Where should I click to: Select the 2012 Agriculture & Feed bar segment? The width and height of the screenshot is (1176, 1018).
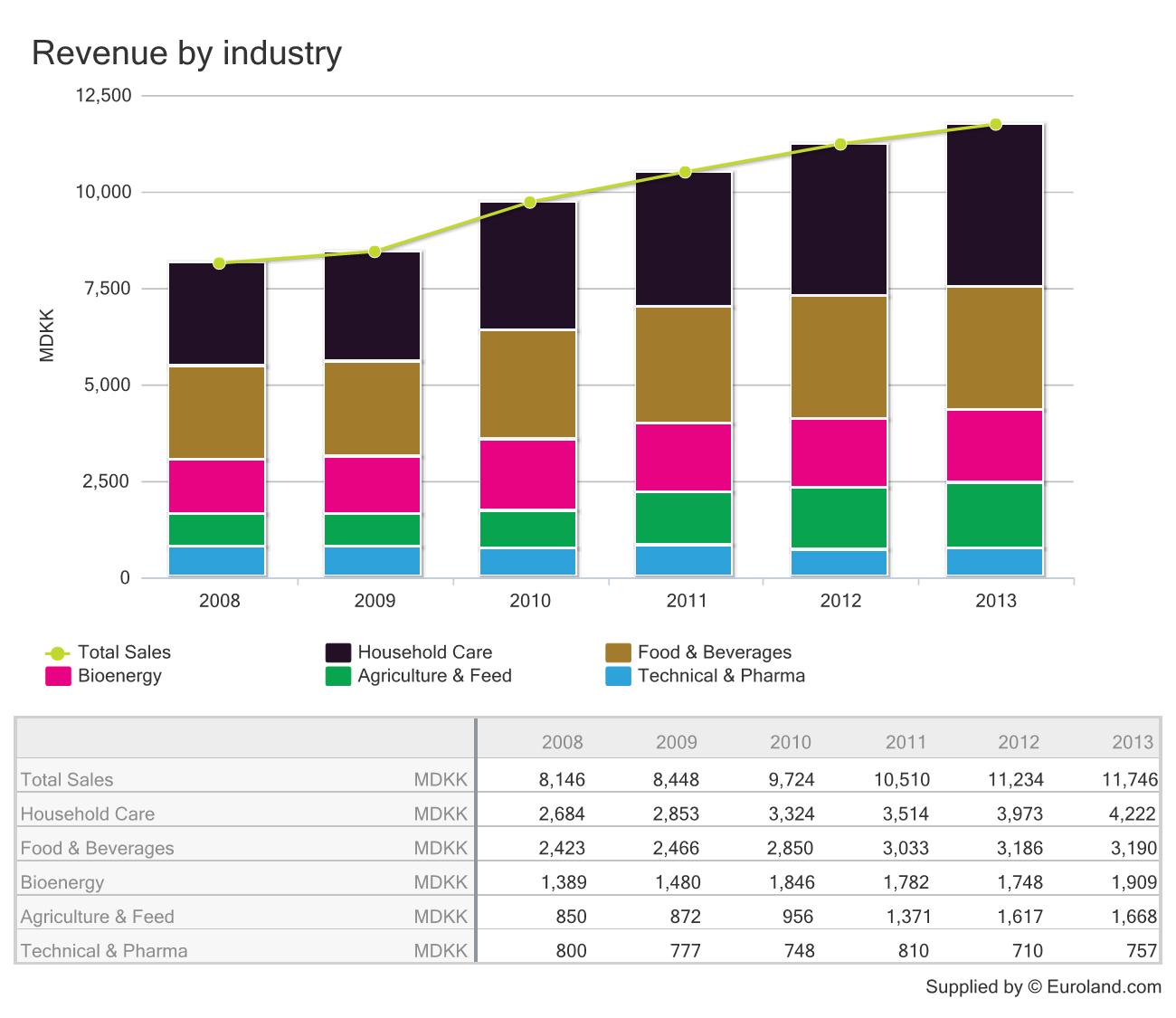point(839,519)
